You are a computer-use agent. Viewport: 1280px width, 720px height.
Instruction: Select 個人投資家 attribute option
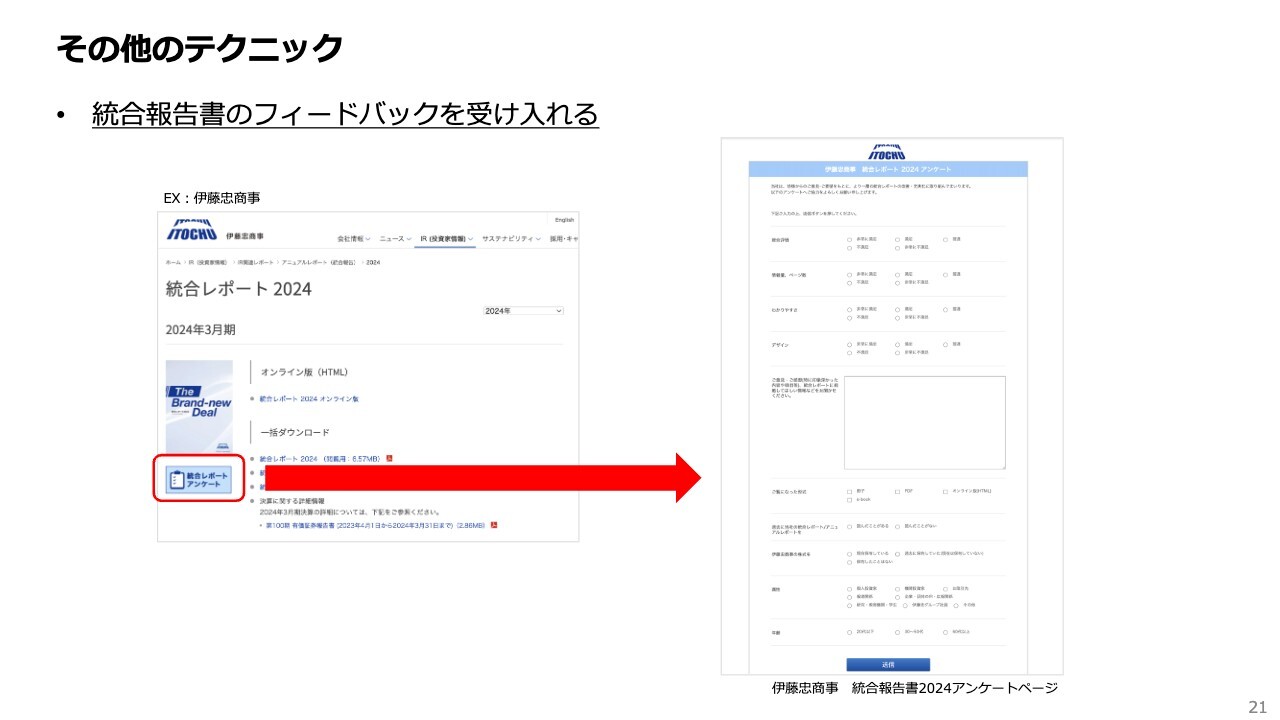[849, 589]
